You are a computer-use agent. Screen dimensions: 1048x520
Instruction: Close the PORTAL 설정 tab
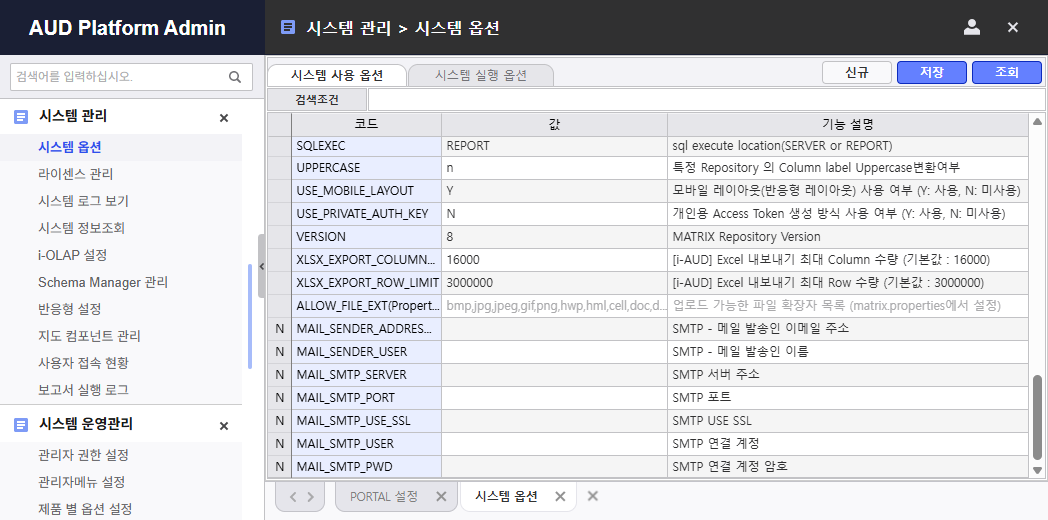click(x=441, y=497)
